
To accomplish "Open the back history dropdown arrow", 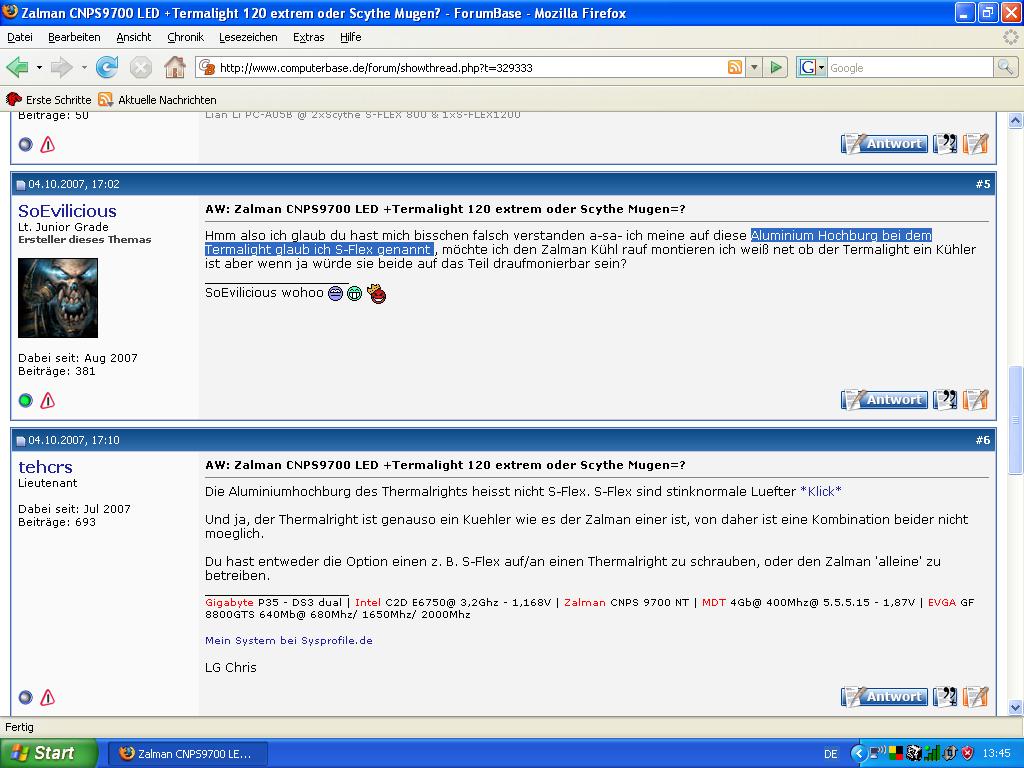I will click(x=39, y=67).
